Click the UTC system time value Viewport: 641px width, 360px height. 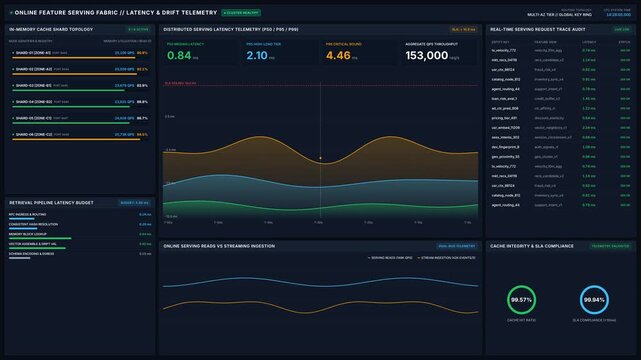pyautogui.click(x=619, y=15)
